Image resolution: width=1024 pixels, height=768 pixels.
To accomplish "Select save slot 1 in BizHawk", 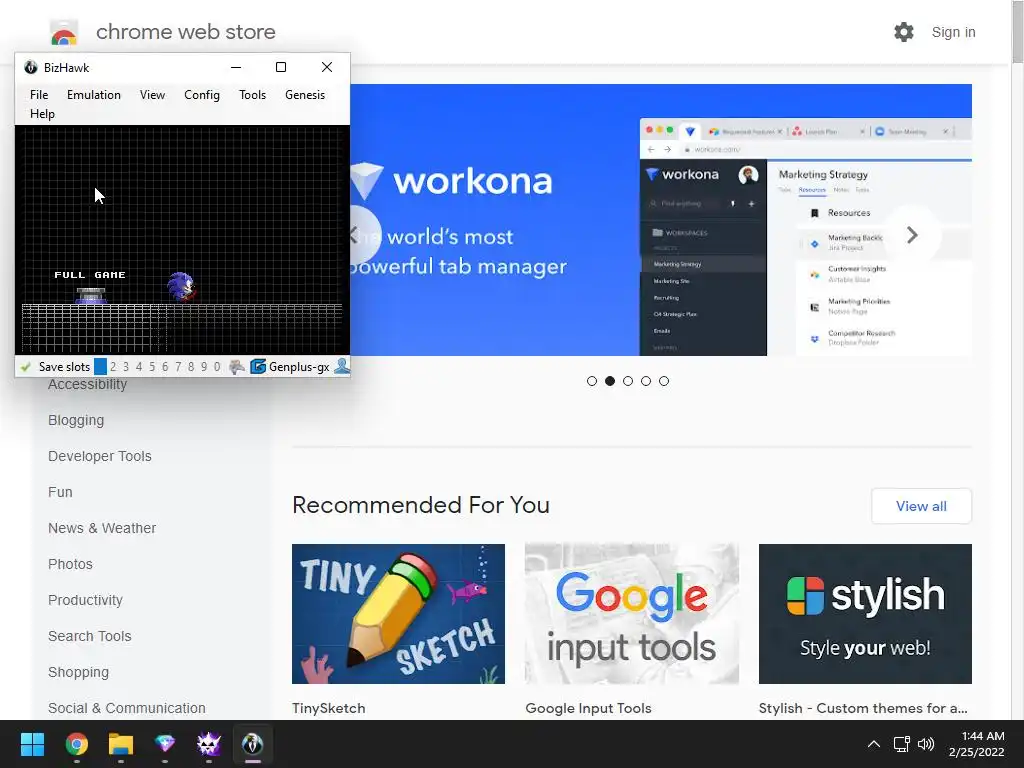I will (100, 366).
